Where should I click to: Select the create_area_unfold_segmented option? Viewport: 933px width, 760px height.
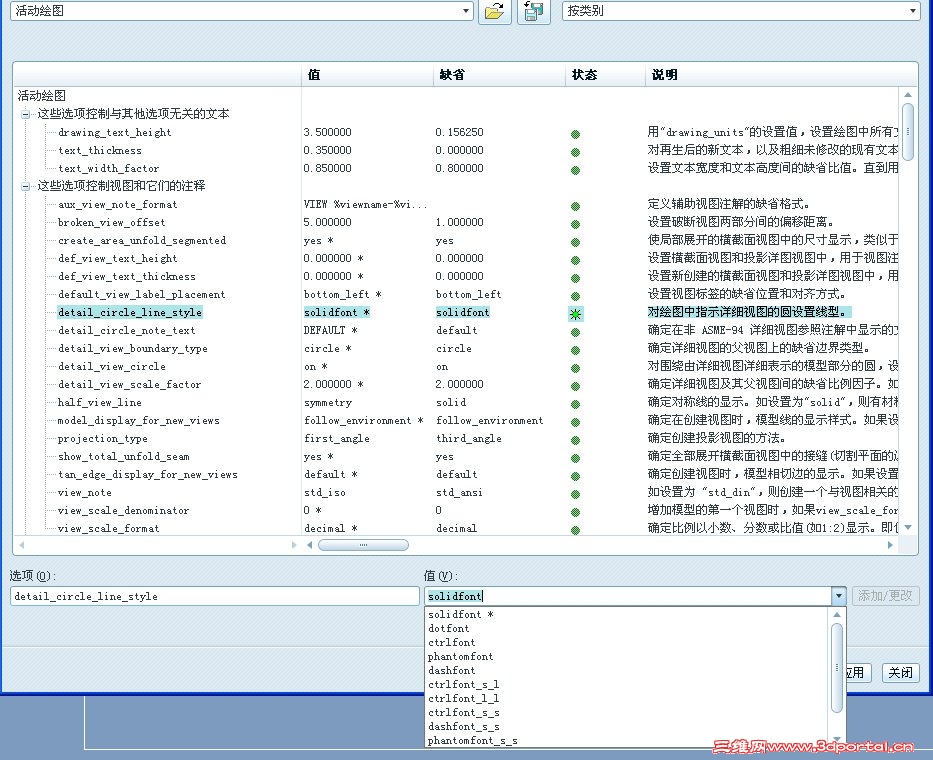[142, 240]
